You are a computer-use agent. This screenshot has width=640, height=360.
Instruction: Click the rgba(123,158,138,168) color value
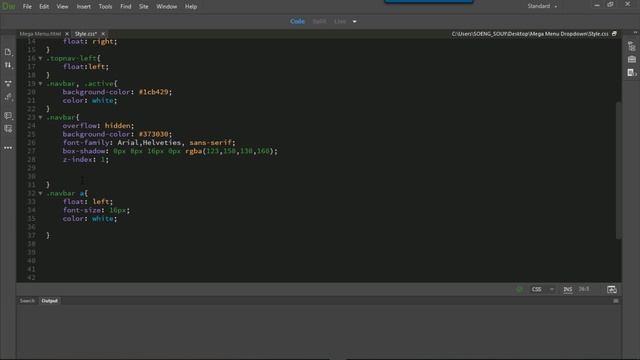(x=229, y=151)
